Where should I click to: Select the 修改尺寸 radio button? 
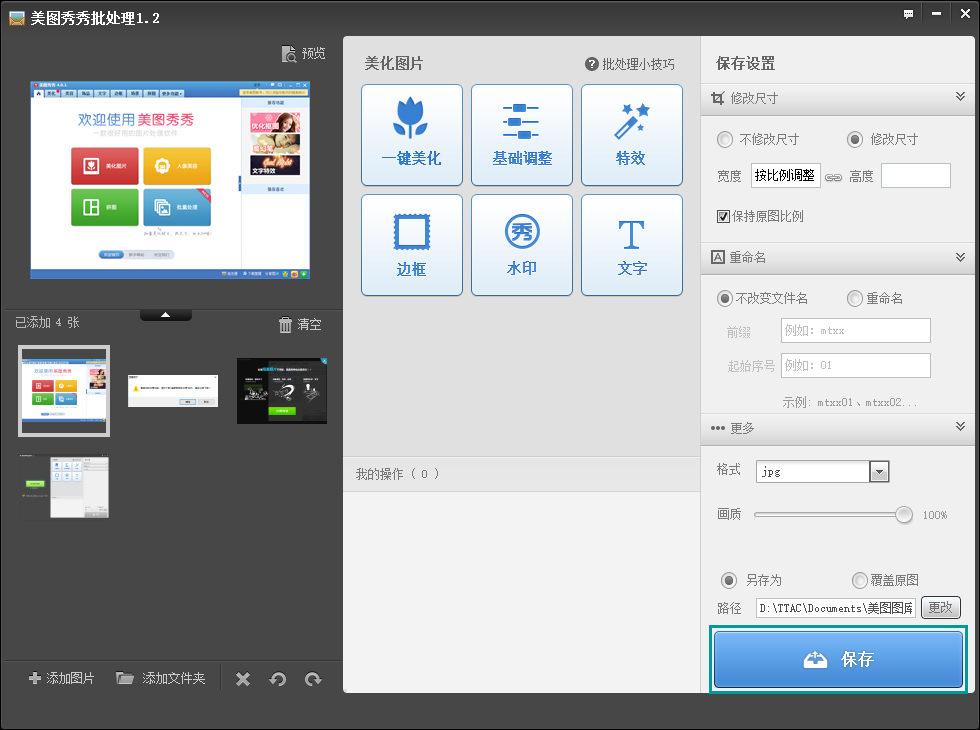click(x=855, y=139)
